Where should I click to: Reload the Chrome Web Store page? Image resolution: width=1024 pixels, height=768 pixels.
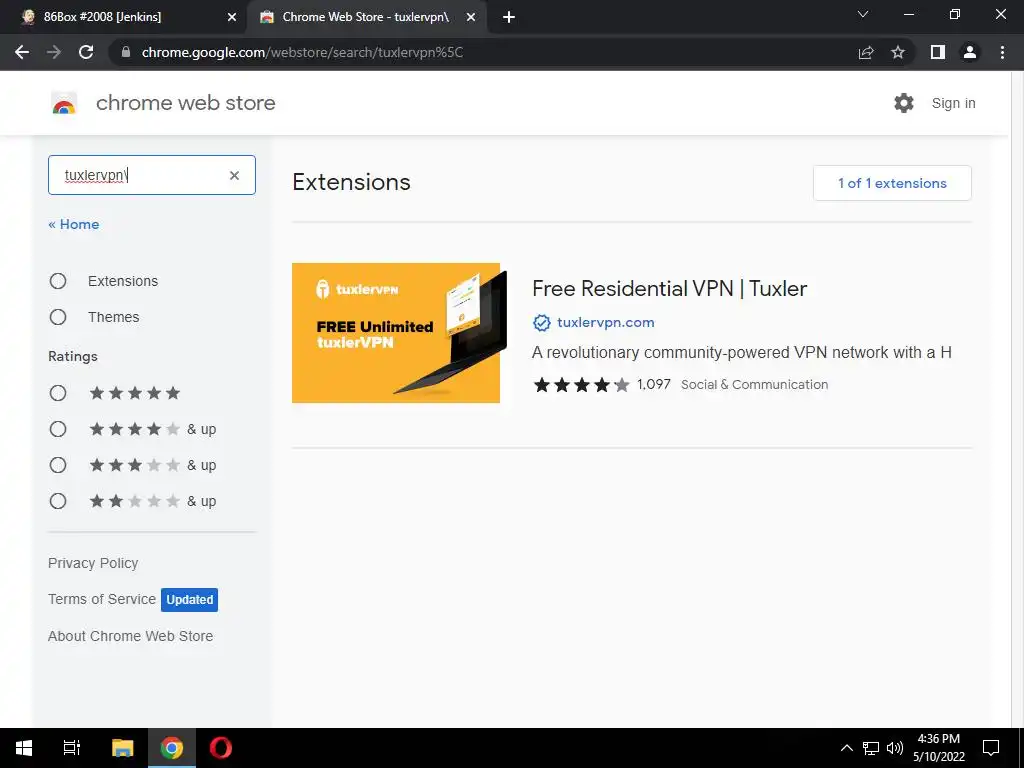coord(86,52)
